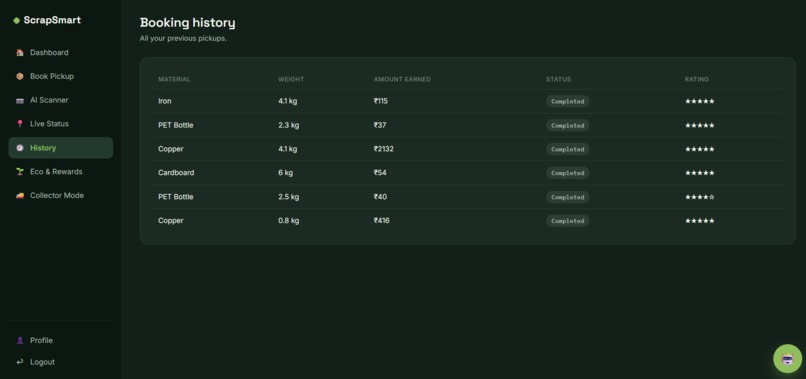This screenshot has width=806, height=379.
Task: Click Copper in the ₹416 row
Action: [171, 221]
